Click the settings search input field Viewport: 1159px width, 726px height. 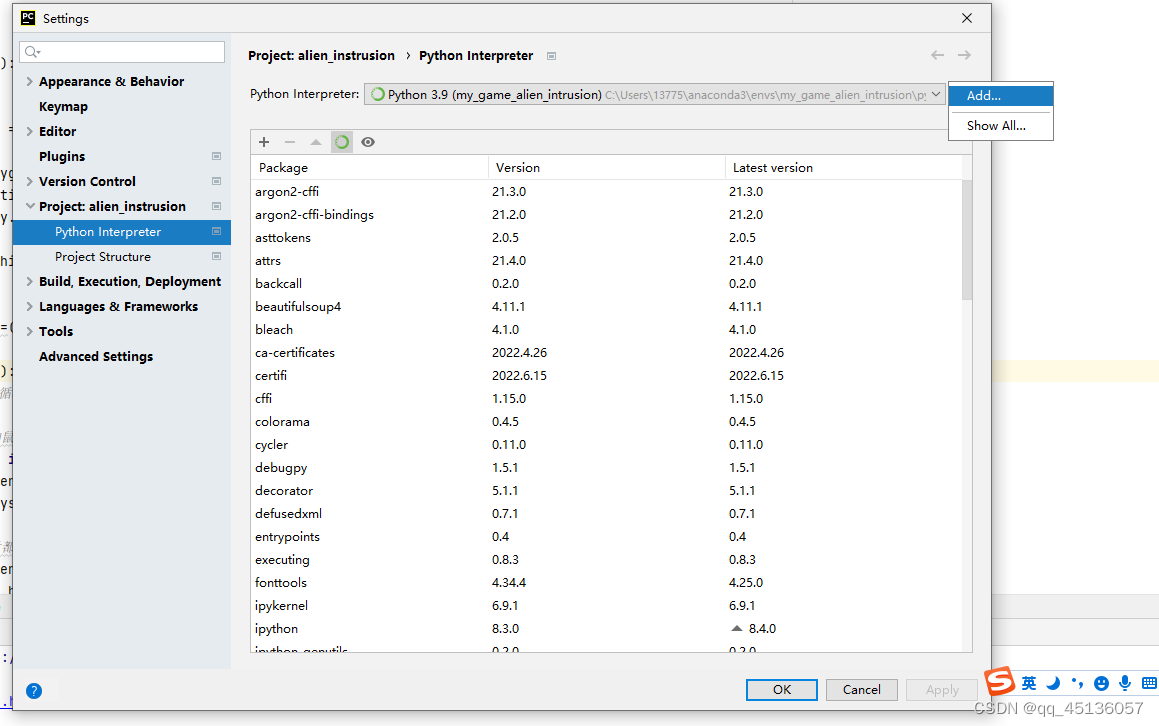click(x=120, y=51)
